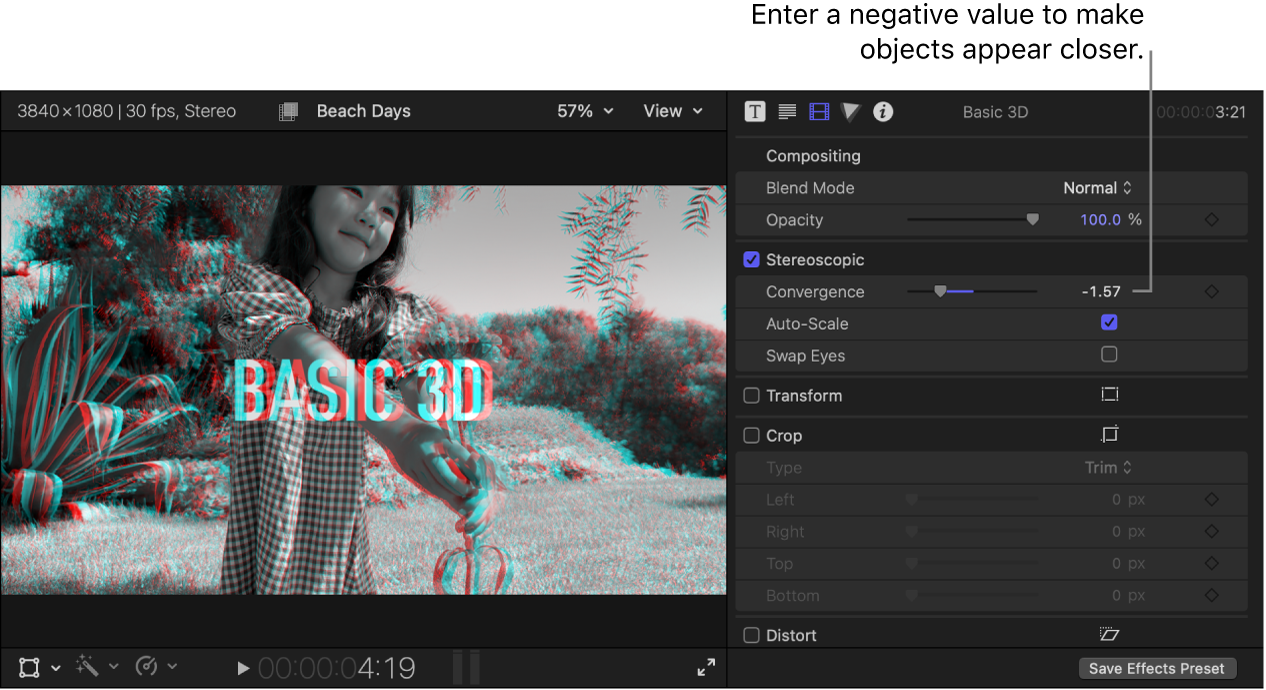Disable the Stereoscopic checkbox

tap(751, 259)
